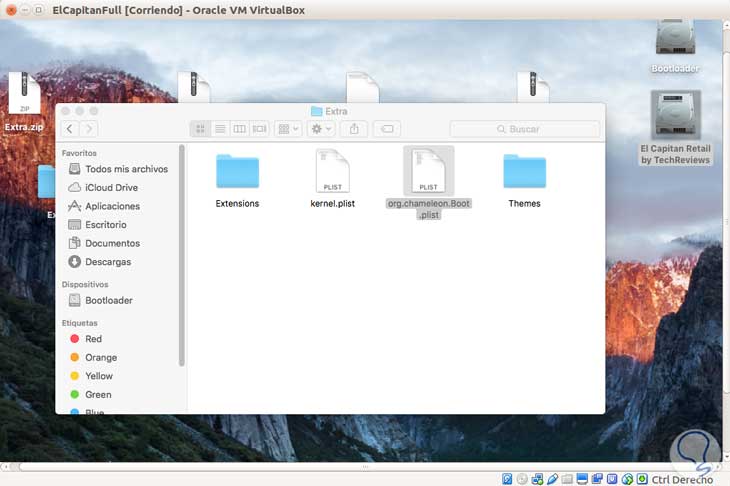This screenshot has height=486, width=730.
Task: Click VirtualBox optical disk indicator
Action: click(x=522, y=479)
